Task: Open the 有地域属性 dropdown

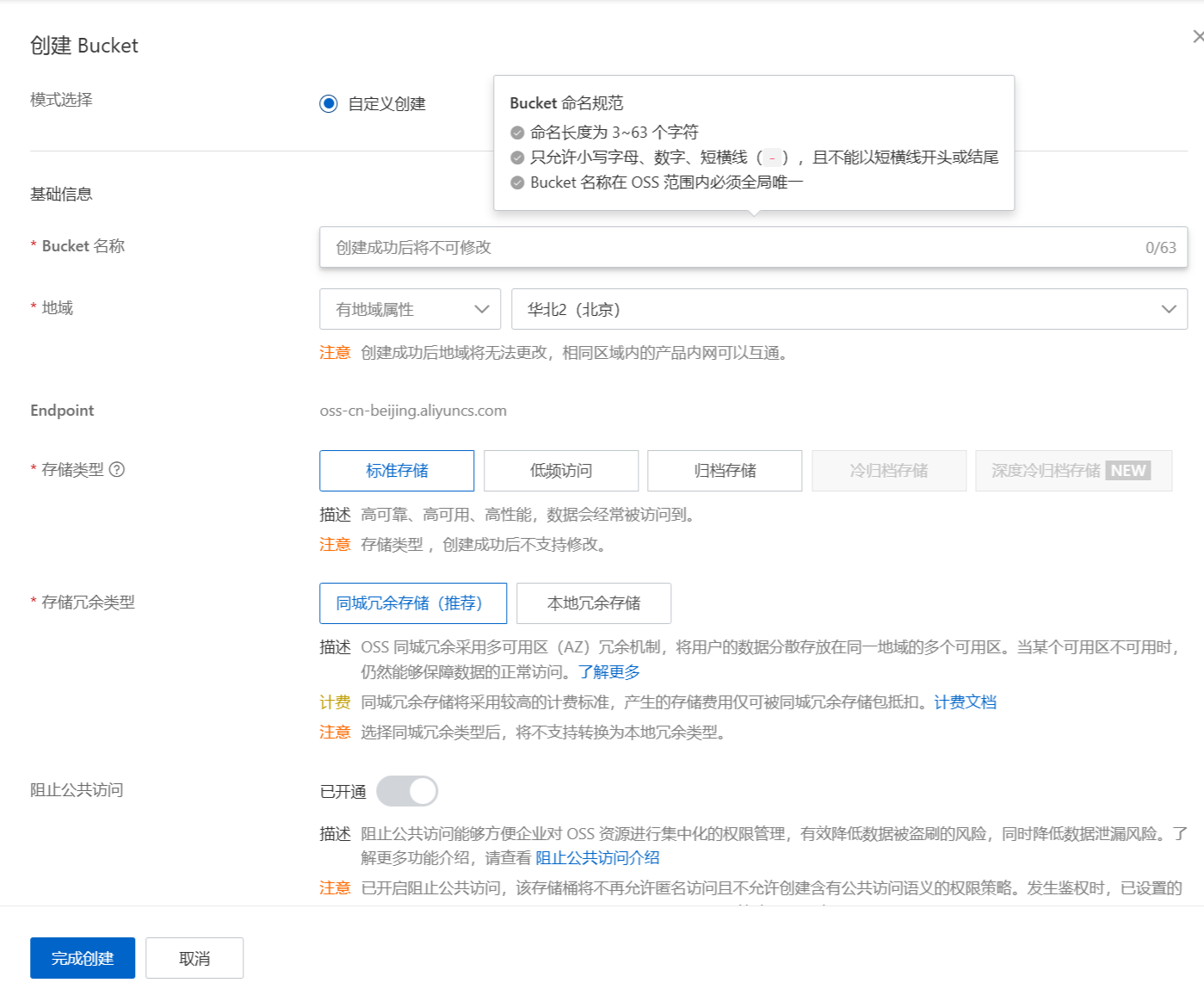Action: (410, 308)
